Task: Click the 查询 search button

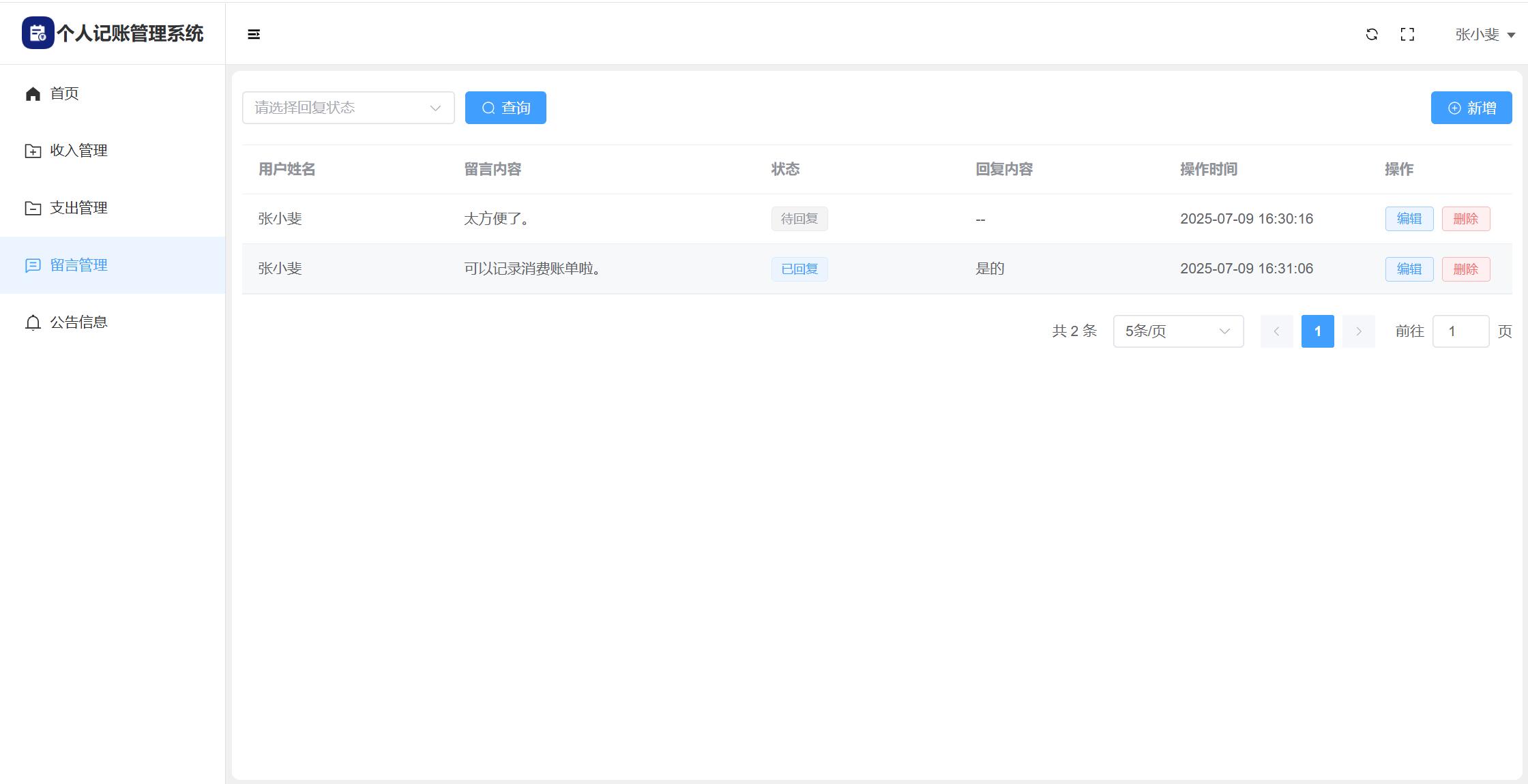Action: pos(505,108)
